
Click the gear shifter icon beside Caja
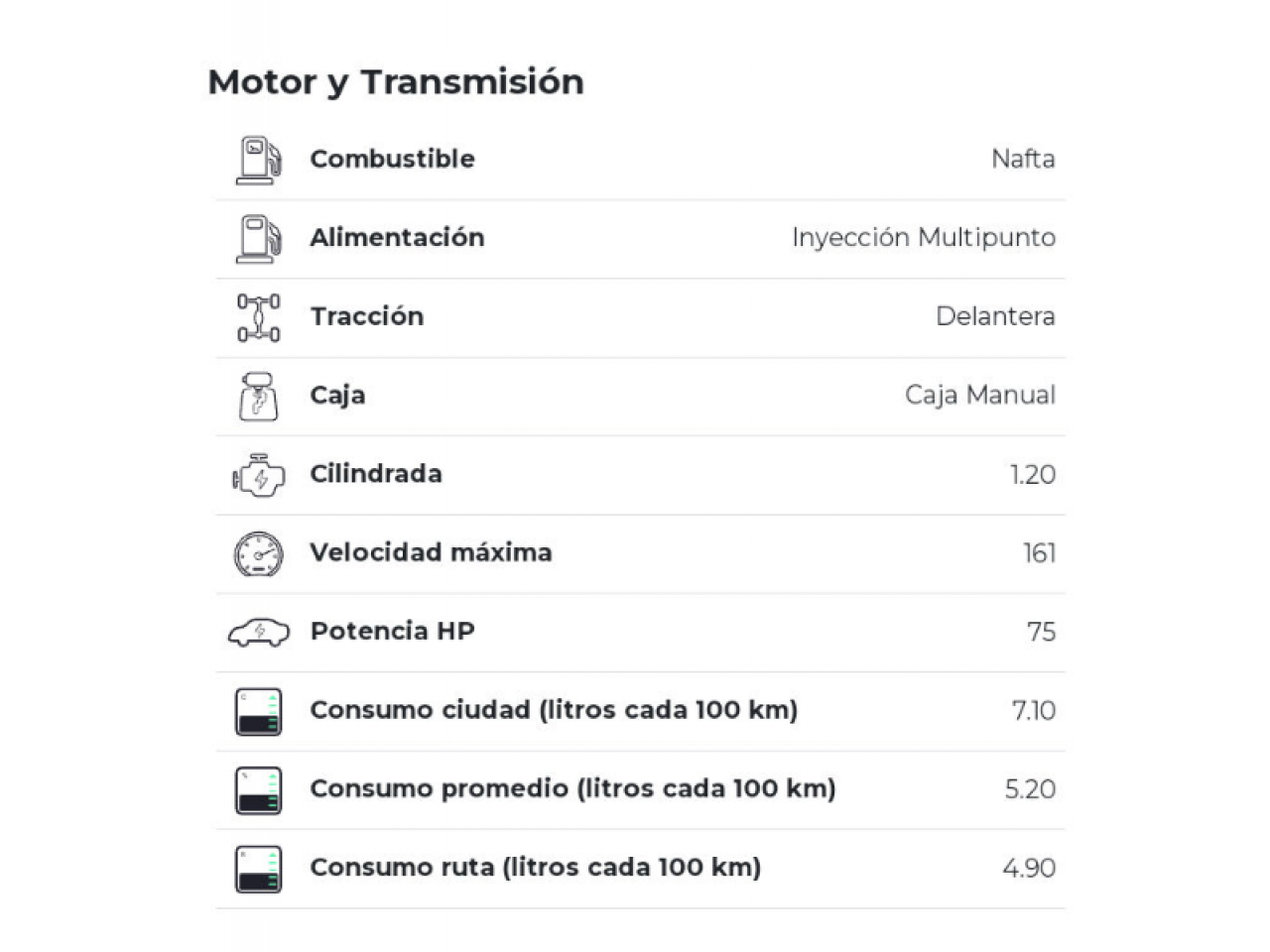[258, 396]
